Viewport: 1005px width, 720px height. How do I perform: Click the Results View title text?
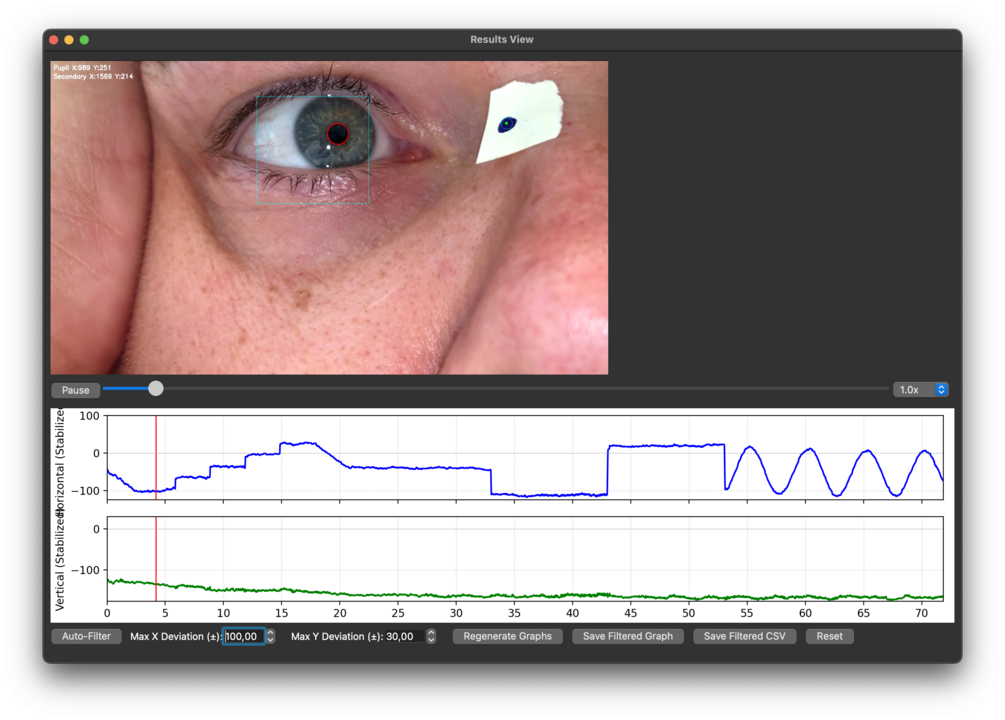tap(502, 40)
